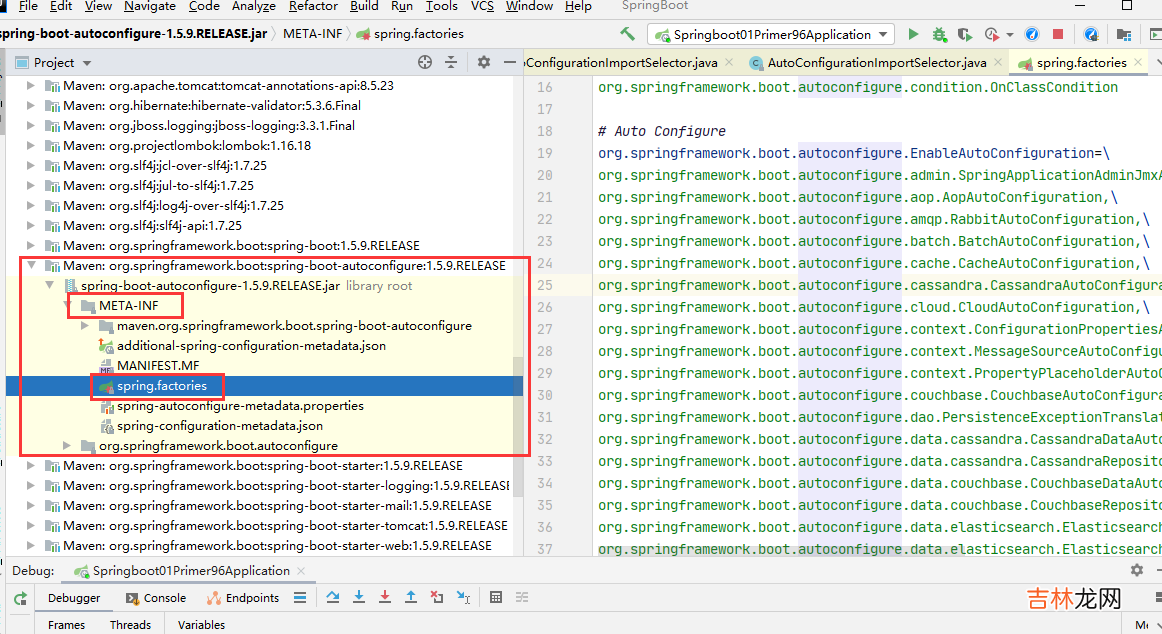Expand org.springframework.boot.autoconfigure package node
The image size is (1162, 634).
click(x=67, y=446)
